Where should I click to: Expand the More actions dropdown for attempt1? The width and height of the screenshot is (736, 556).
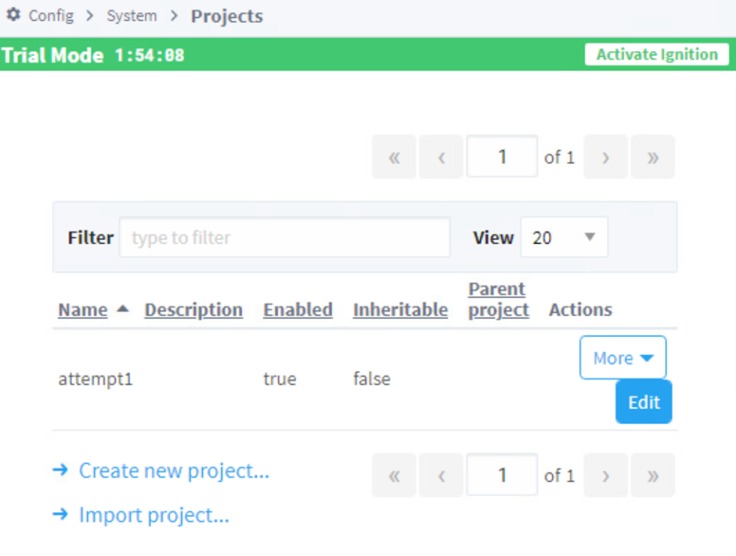pos(623,358)
